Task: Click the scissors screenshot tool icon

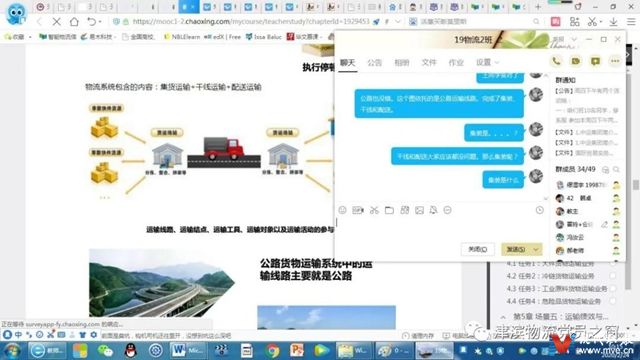Action: (374, 210)
